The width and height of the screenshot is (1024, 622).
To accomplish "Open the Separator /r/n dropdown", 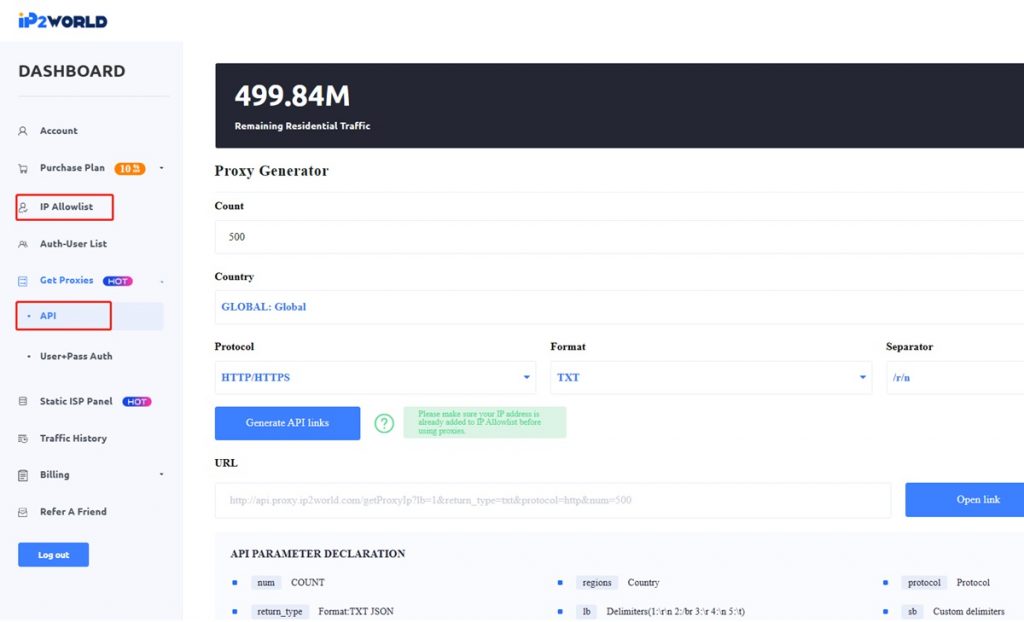I will coord(955,377).
